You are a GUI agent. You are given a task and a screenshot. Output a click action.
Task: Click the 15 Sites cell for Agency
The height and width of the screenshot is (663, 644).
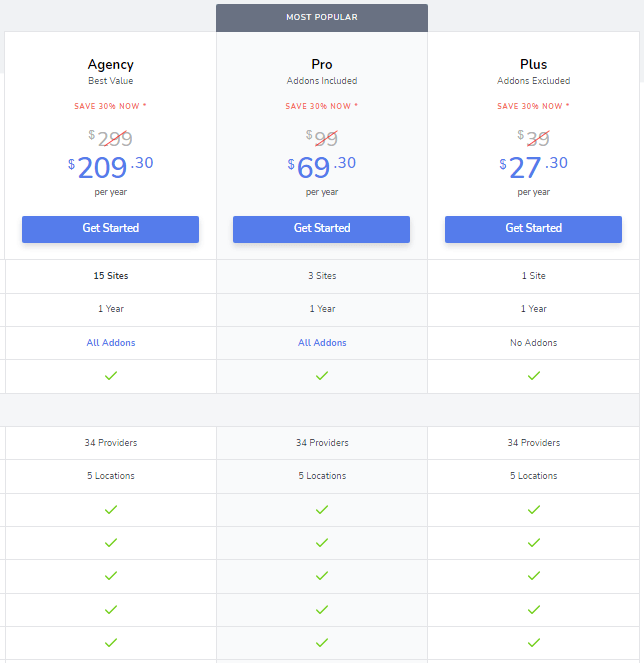click(x=110, y=276)
